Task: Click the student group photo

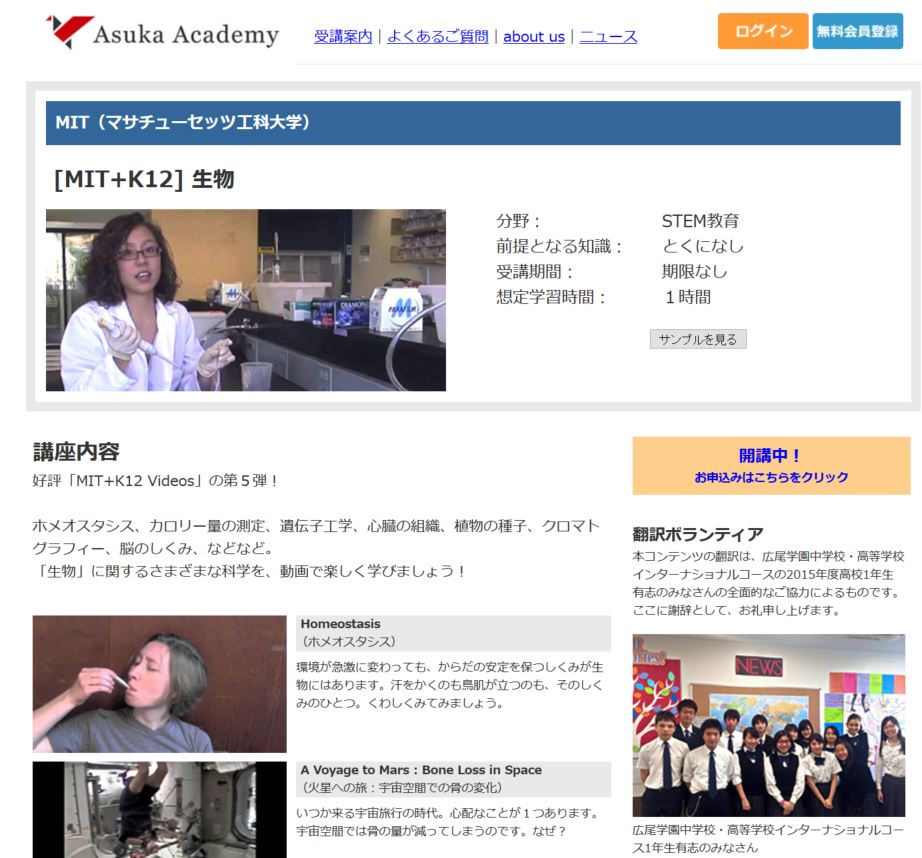Action: 769,725
